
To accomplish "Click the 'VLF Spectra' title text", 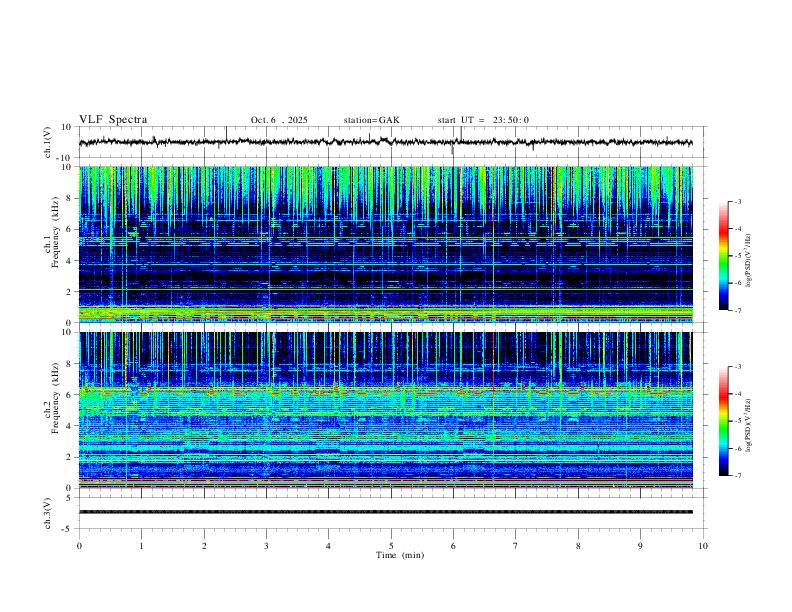I will (x=113, y=120).
